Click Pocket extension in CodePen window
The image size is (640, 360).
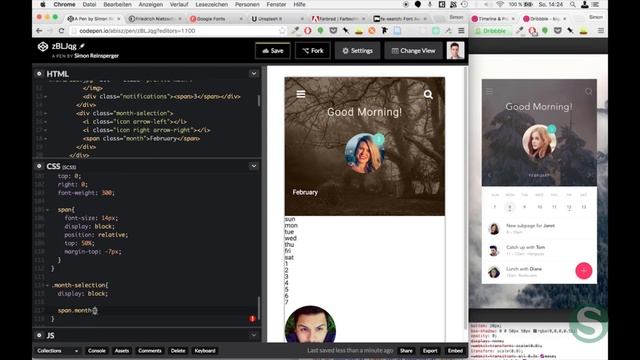[x=333, y=31]
